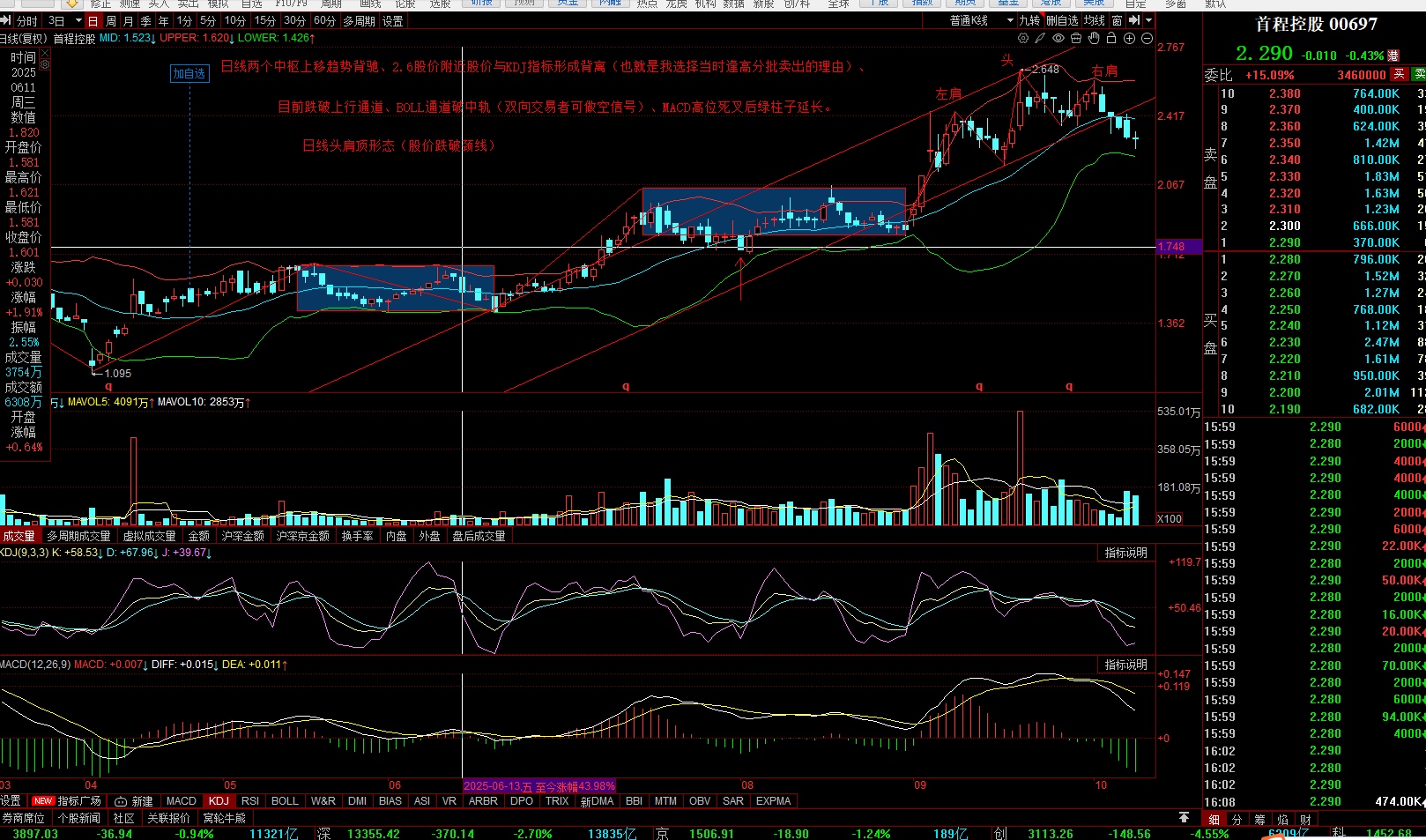The image size is (1426, 840).
Task: Switch indicator to W&R
Action: click(323, 801)
